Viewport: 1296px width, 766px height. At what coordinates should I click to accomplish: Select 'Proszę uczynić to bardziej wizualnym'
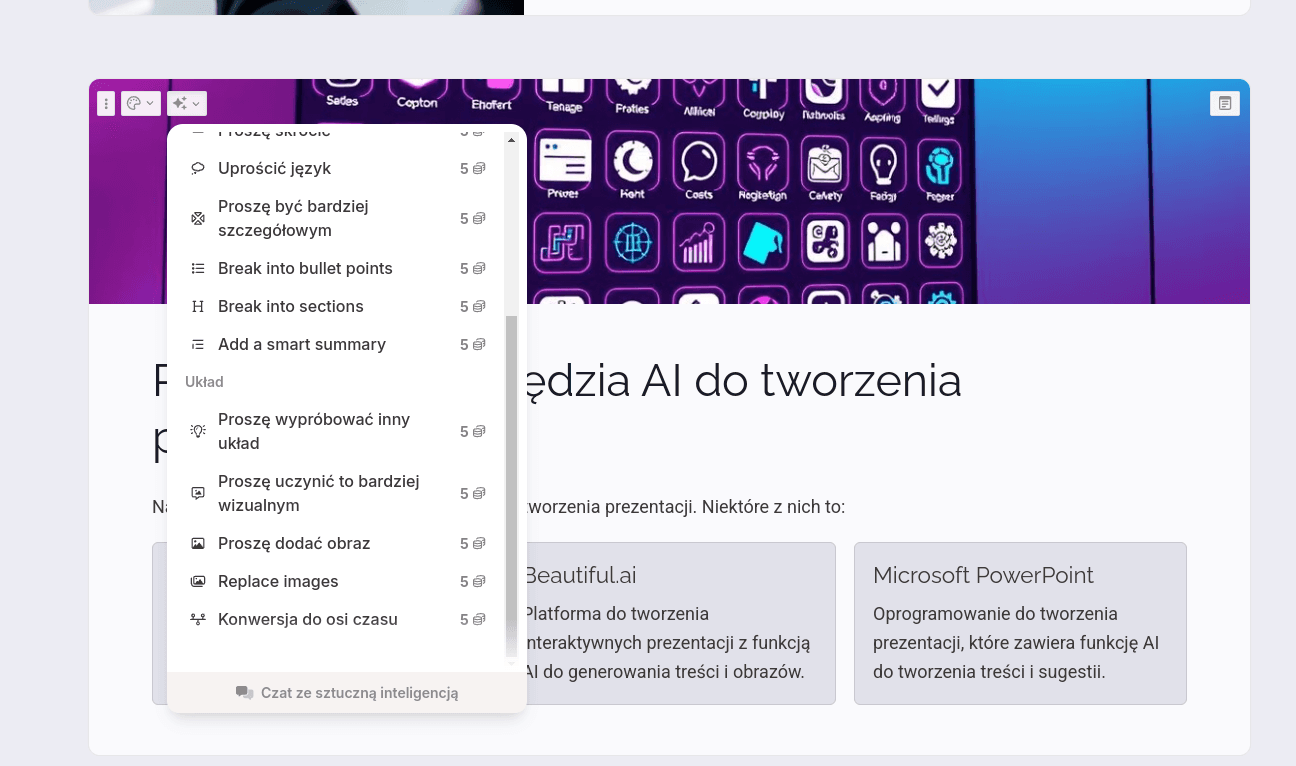pos(318,493)
